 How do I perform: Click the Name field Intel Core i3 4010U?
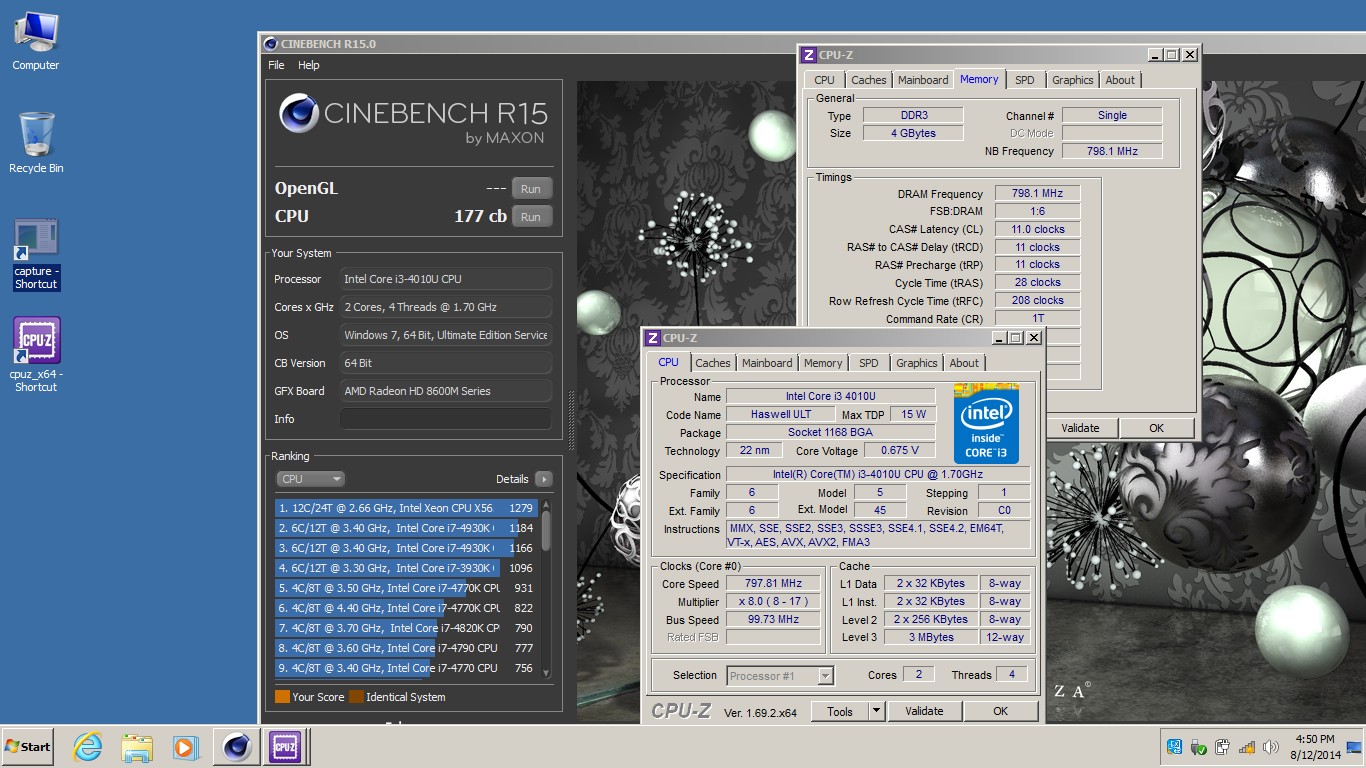coord(830,397)
